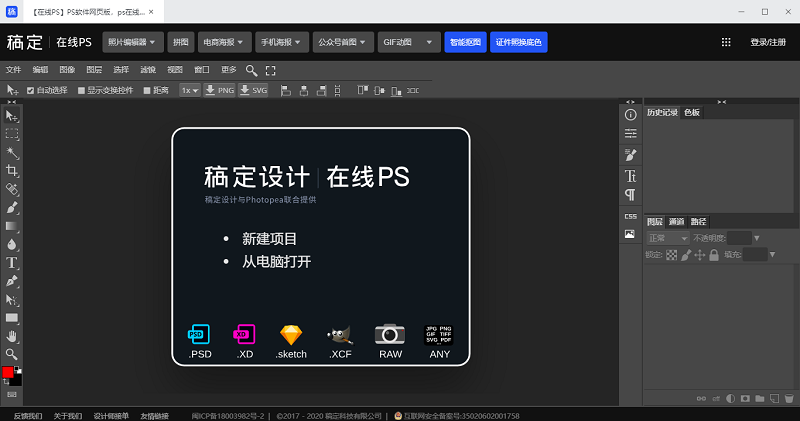Click the search magnifier in menu bar
Viewport: 800px width, 421px height.
coord(252,70)
